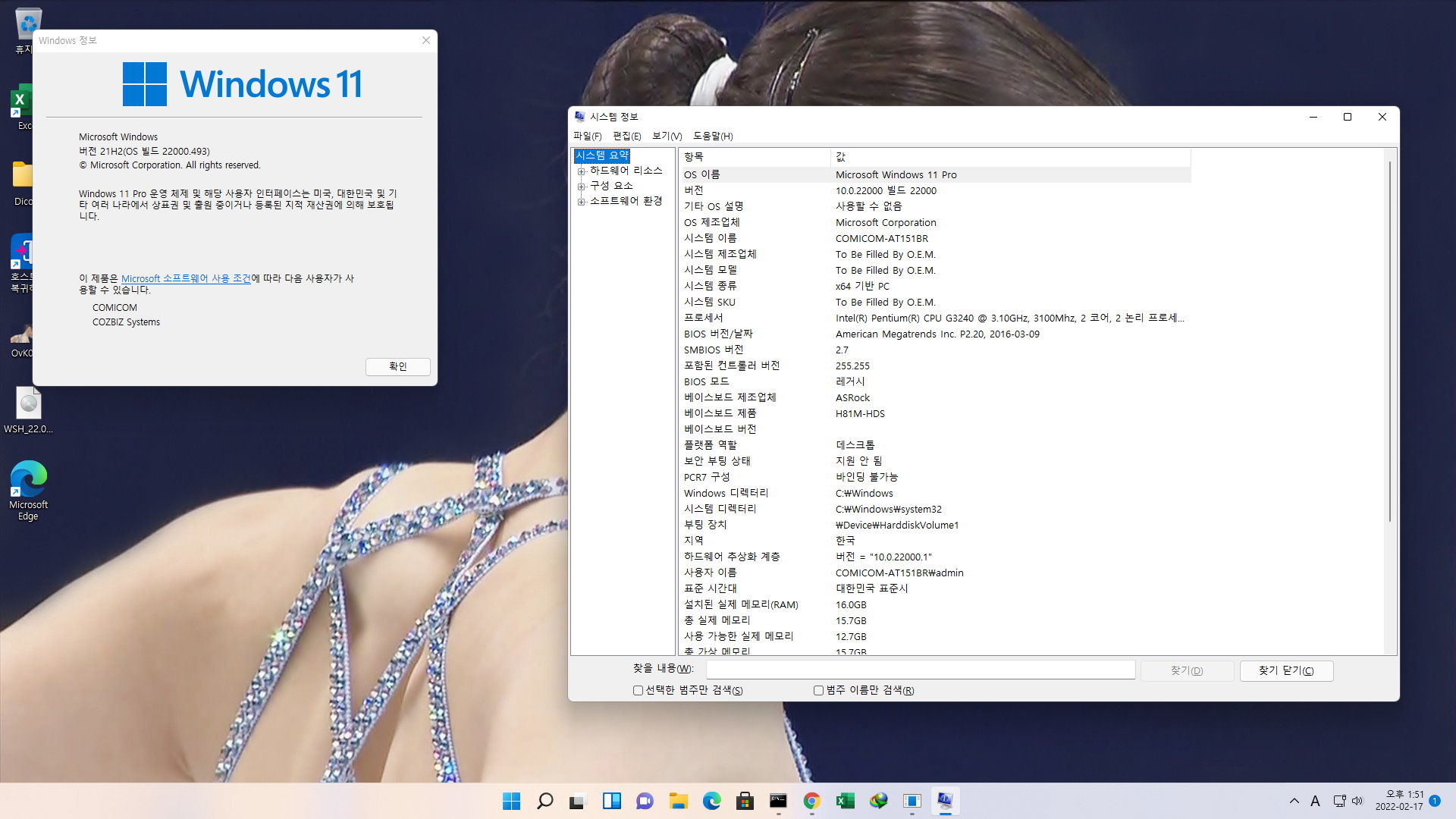Open the 보기(V) menu
Viewport: 1456px width, 819px height.
(667, 136)
